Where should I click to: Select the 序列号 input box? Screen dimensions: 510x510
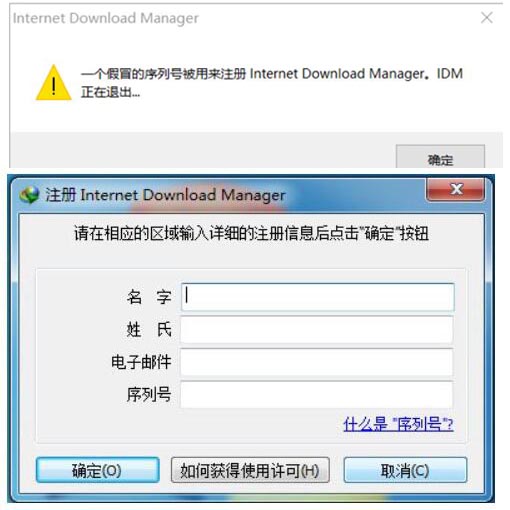click(317, 395)
